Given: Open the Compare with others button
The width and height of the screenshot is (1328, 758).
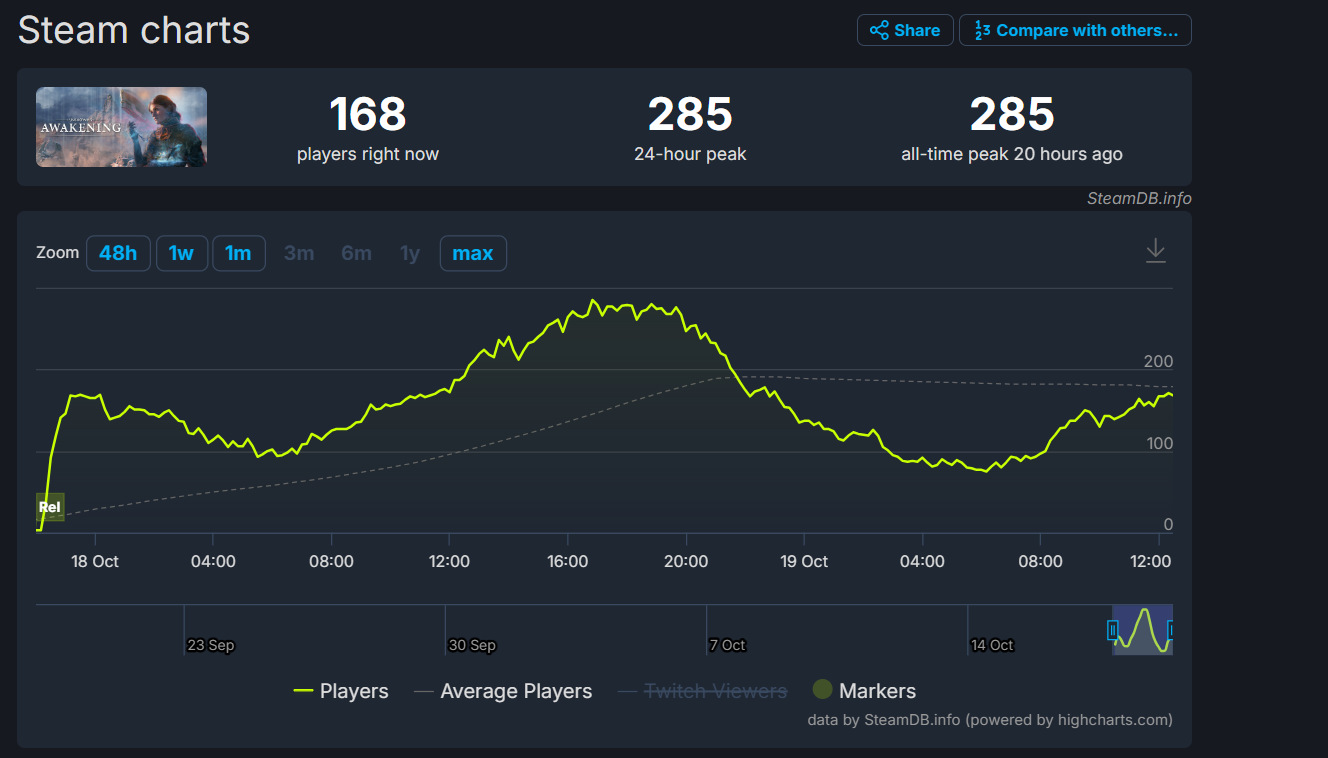Looking at the screenshot, I should 1075,30.
